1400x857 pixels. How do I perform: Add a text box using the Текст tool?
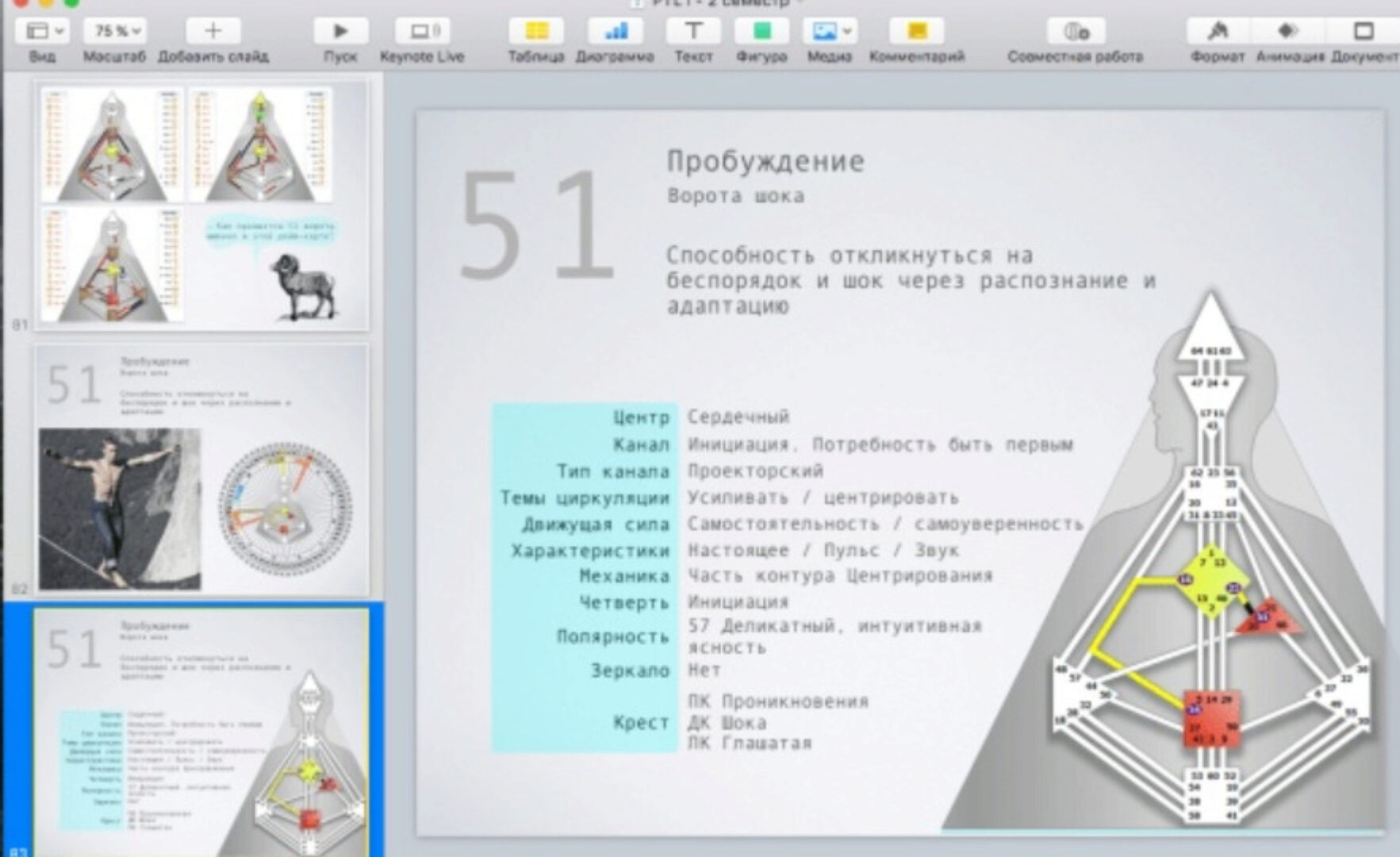694,33
